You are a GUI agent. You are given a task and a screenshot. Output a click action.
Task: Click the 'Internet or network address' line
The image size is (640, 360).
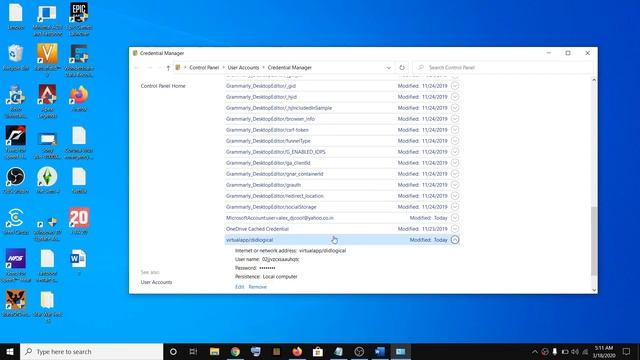tap(290, 251)
